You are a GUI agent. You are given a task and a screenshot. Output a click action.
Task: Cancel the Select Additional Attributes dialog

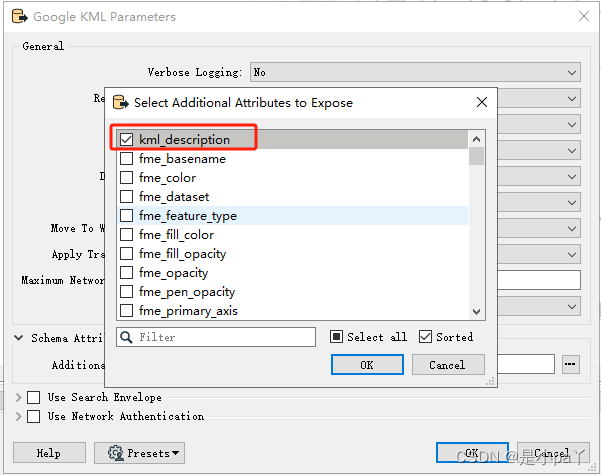448,365
